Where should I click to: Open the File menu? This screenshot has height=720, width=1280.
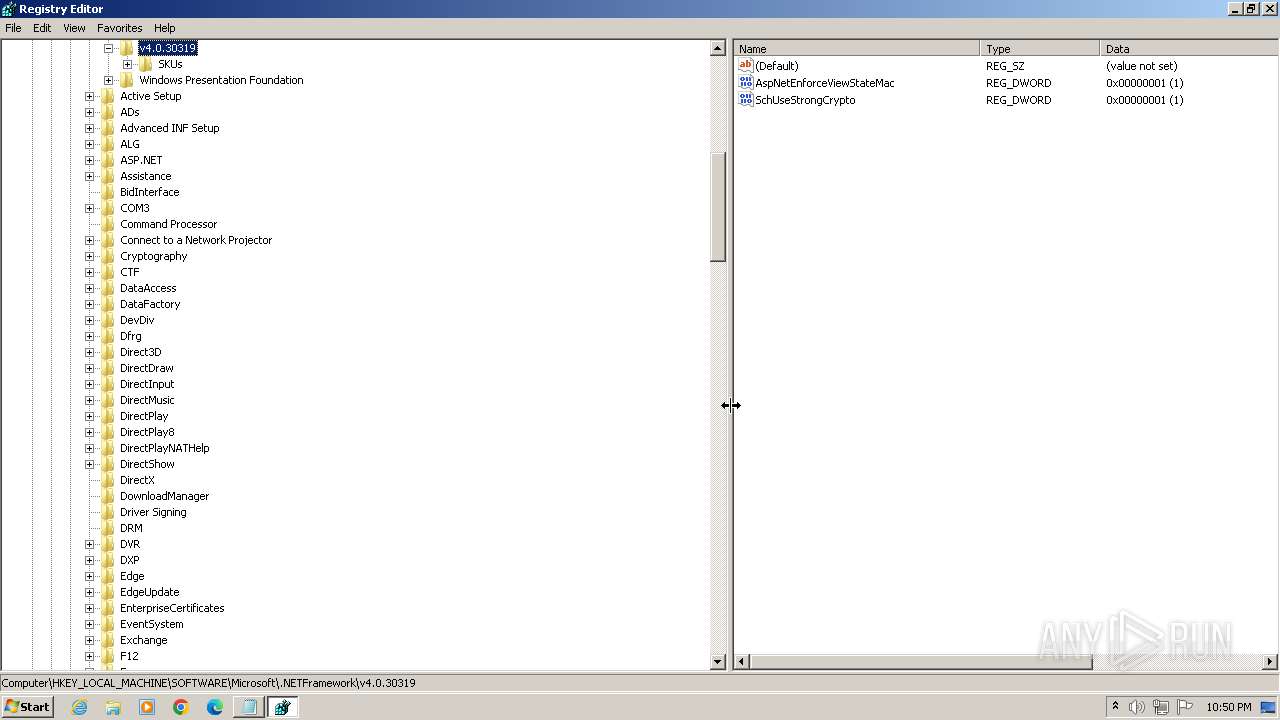click(x=13, y=28)
